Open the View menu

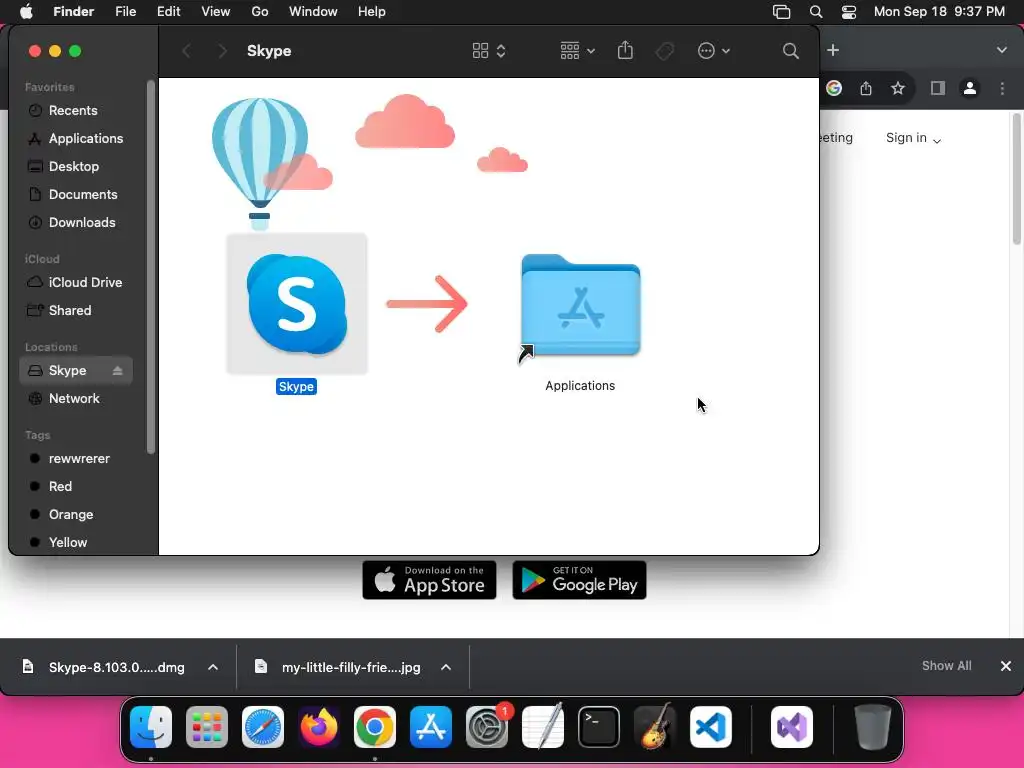[216, 12]
